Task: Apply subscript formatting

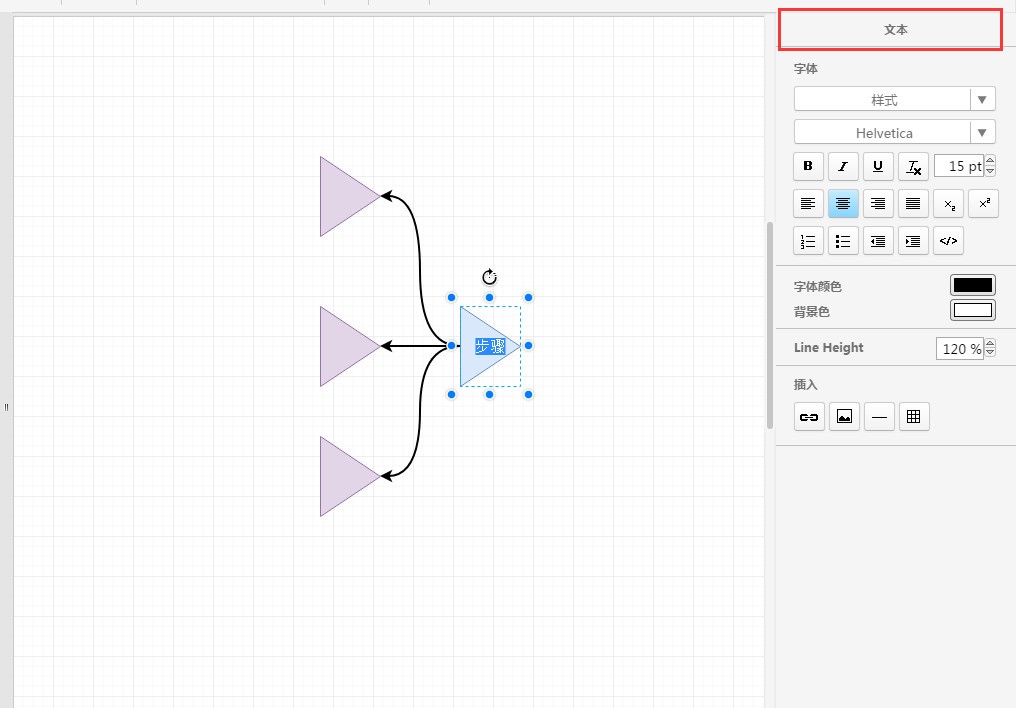Action: click(x=949, y=204)
